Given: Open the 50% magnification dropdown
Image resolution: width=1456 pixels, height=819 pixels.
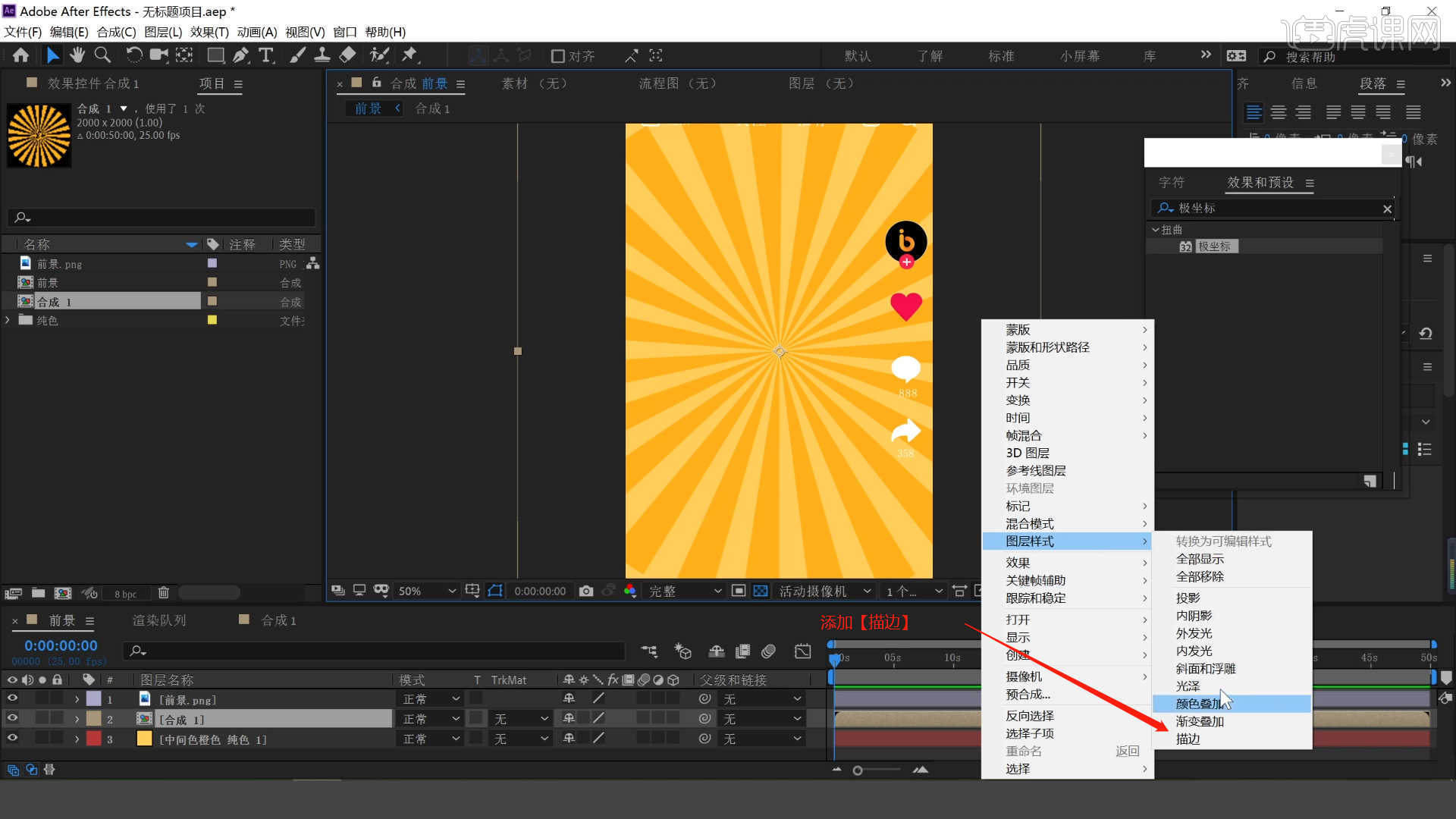Looking at the screenshot, I should (x=427, y=591).
